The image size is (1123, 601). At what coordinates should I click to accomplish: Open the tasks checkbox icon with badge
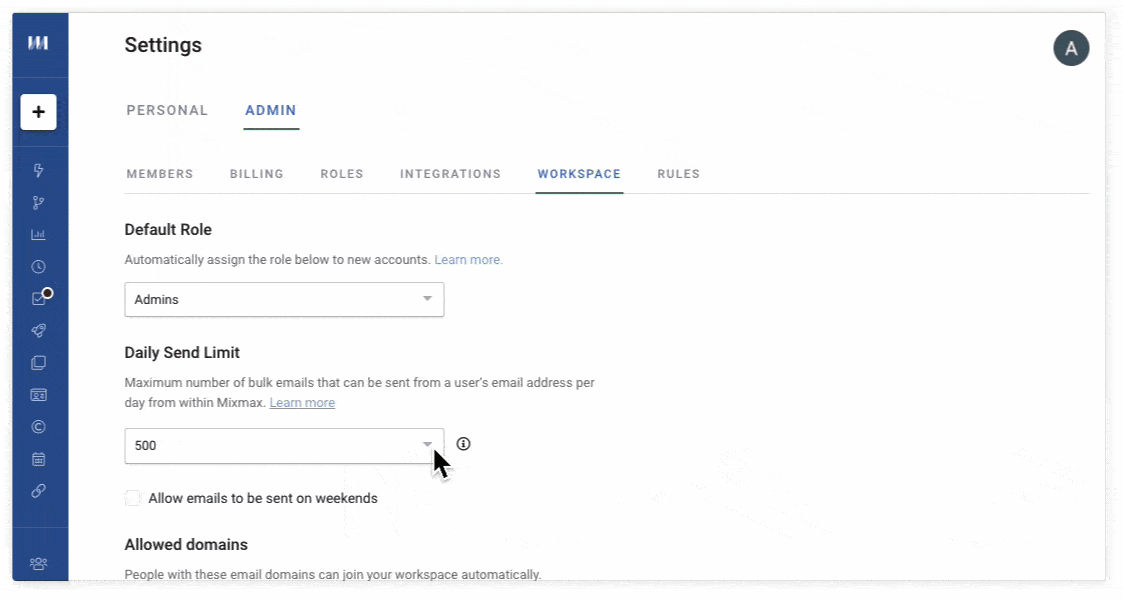click(41, 297)
